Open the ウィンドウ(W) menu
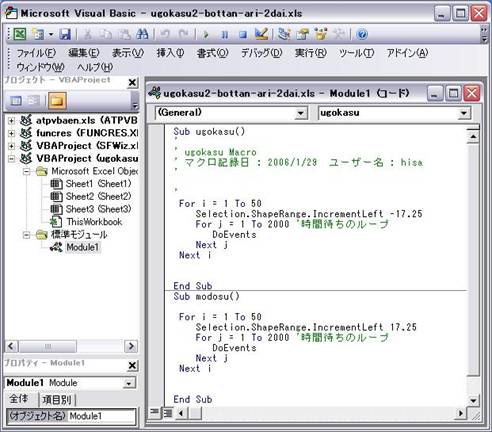 click(x=40, y=67)
